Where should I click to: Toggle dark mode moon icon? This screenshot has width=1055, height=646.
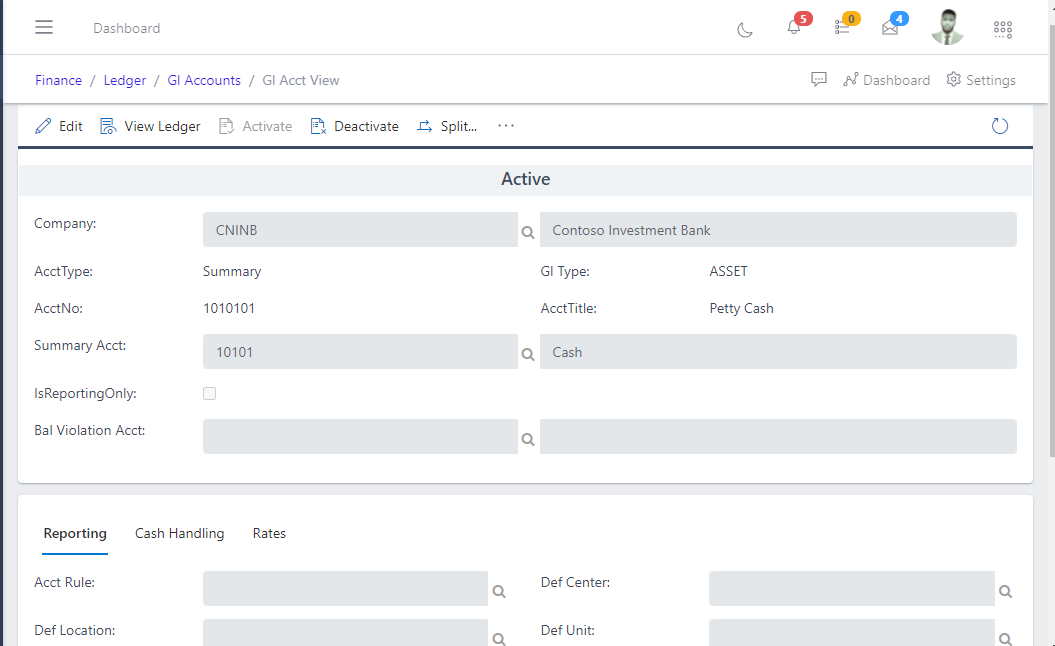[x=745, y=30]
